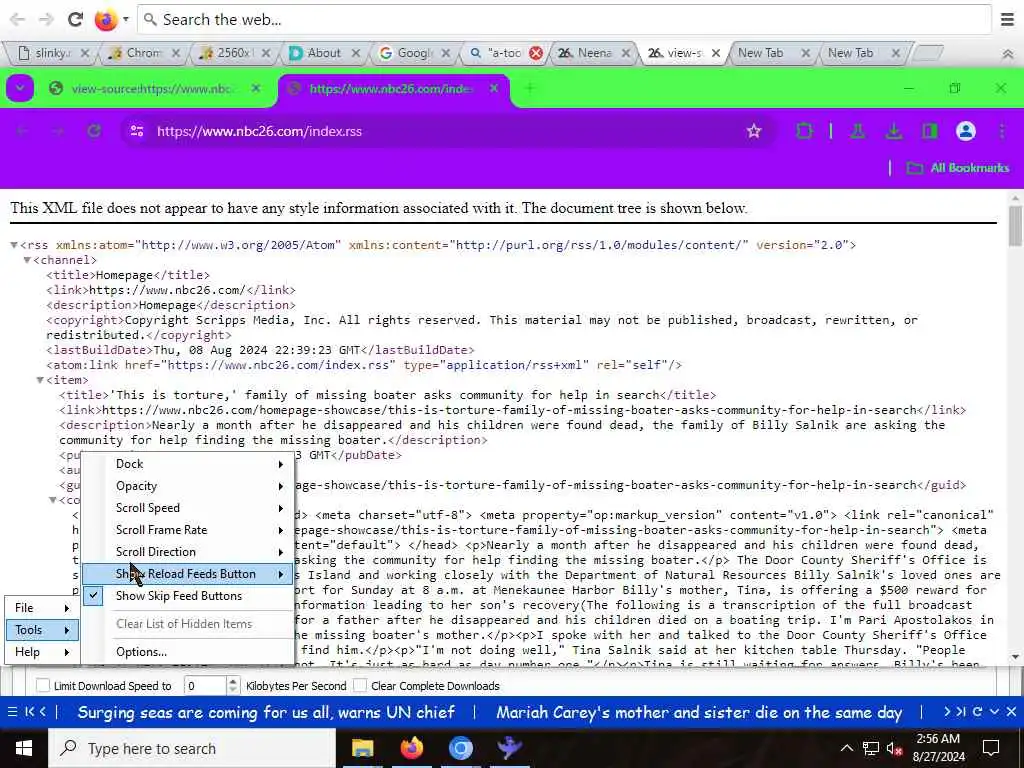Open 'Surging seas' headline in ticker
The width and height of the screenshot is (1024, 768).
point(266,712)
